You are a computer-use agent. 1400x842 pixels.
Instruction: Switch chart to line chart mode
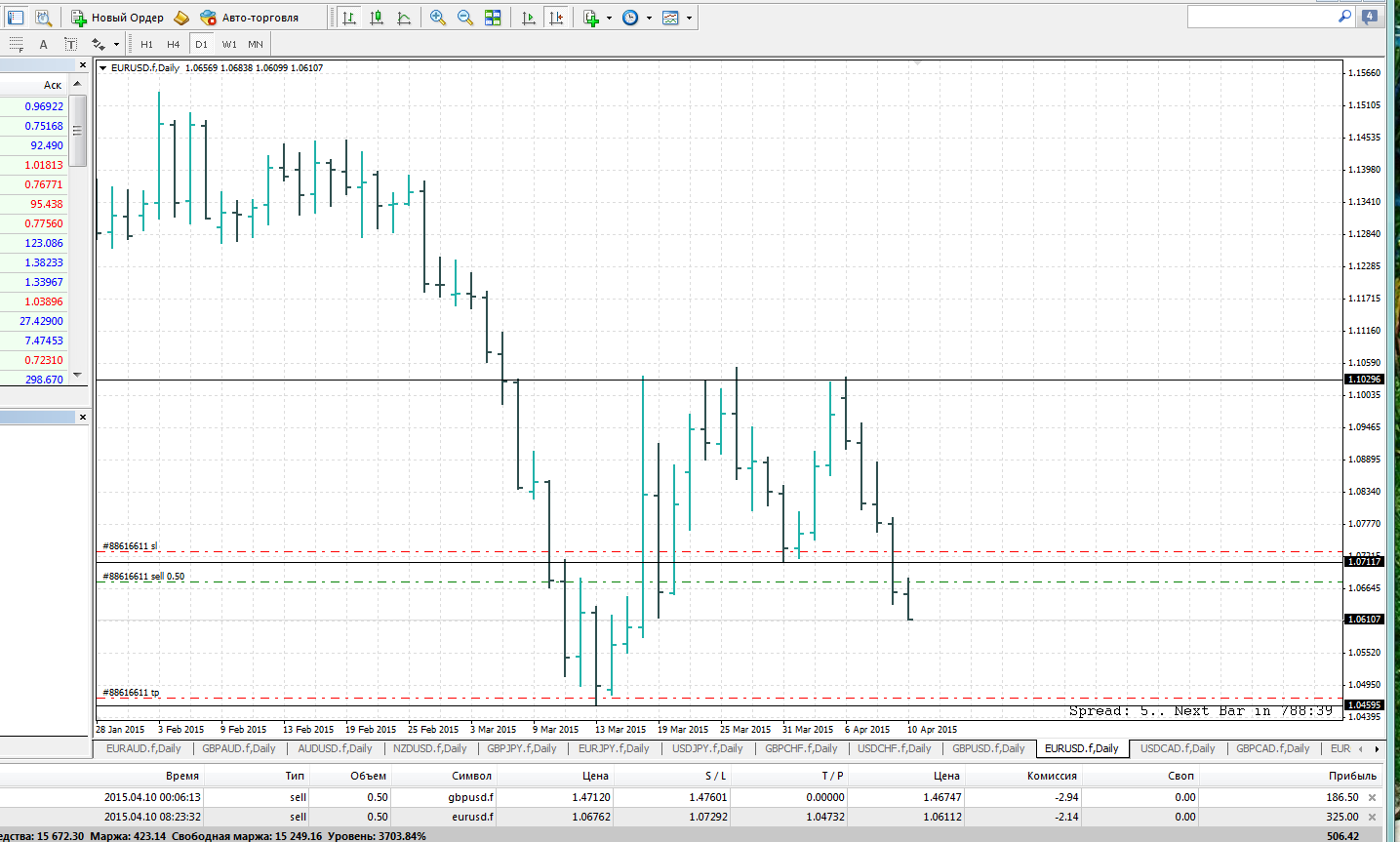[404, 18]
